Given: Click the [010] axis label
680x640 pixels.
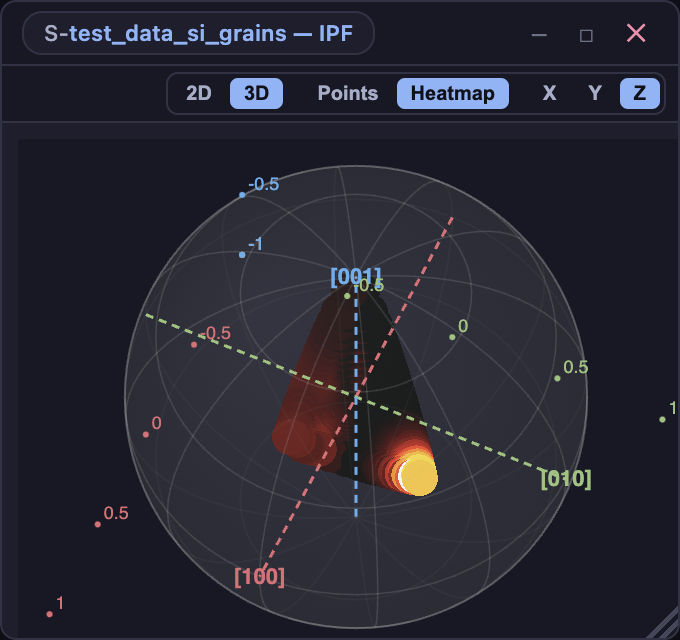Looking at the screenshot, I should (x=566, y=479).
